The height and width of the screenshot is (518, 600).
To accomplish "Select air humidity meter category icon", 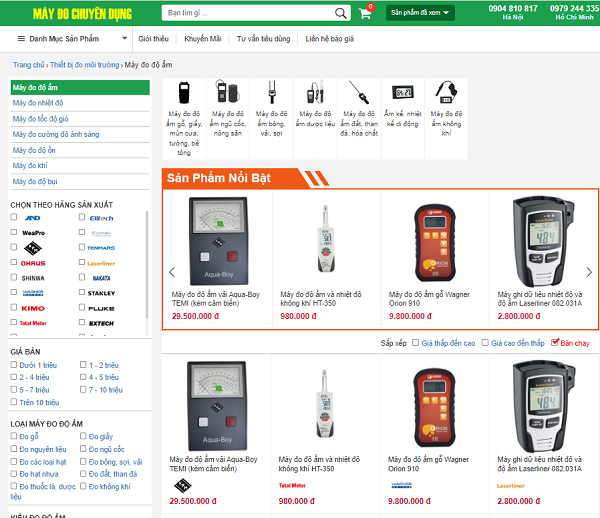I will pyautogui.click(x=446, y=92).
